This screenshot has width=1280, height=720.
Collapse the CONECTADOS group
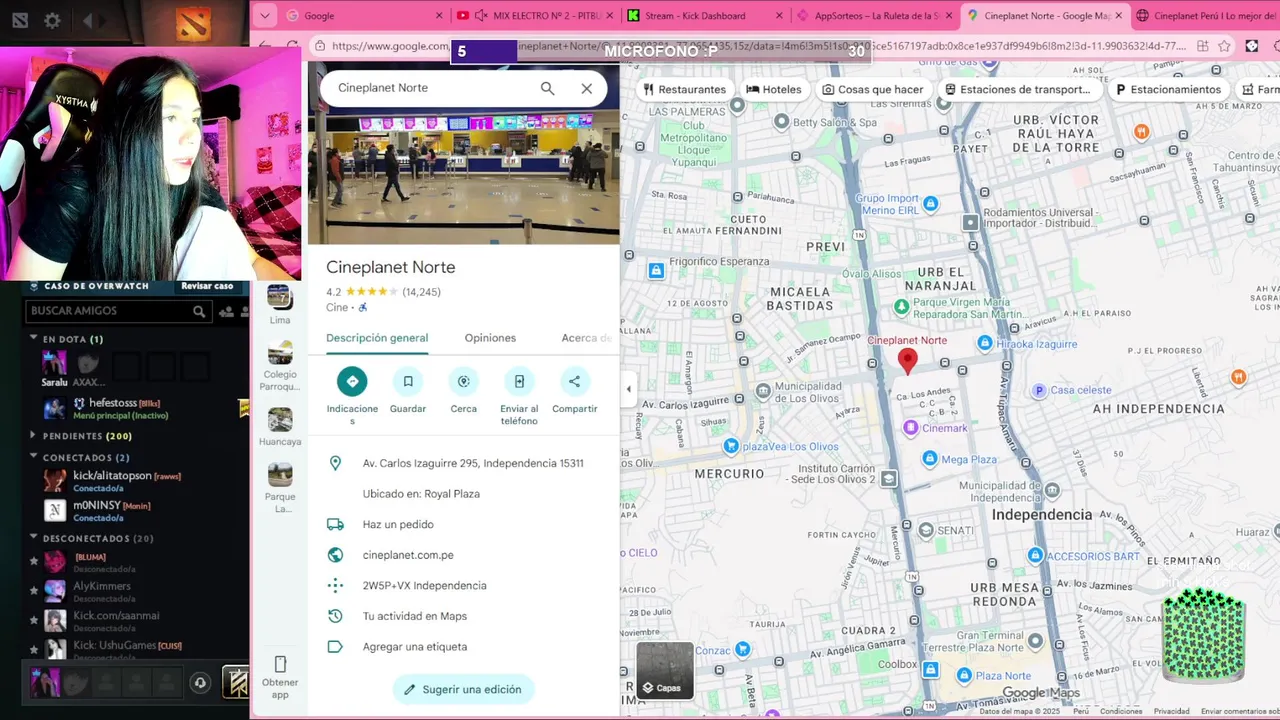[33, 457]
